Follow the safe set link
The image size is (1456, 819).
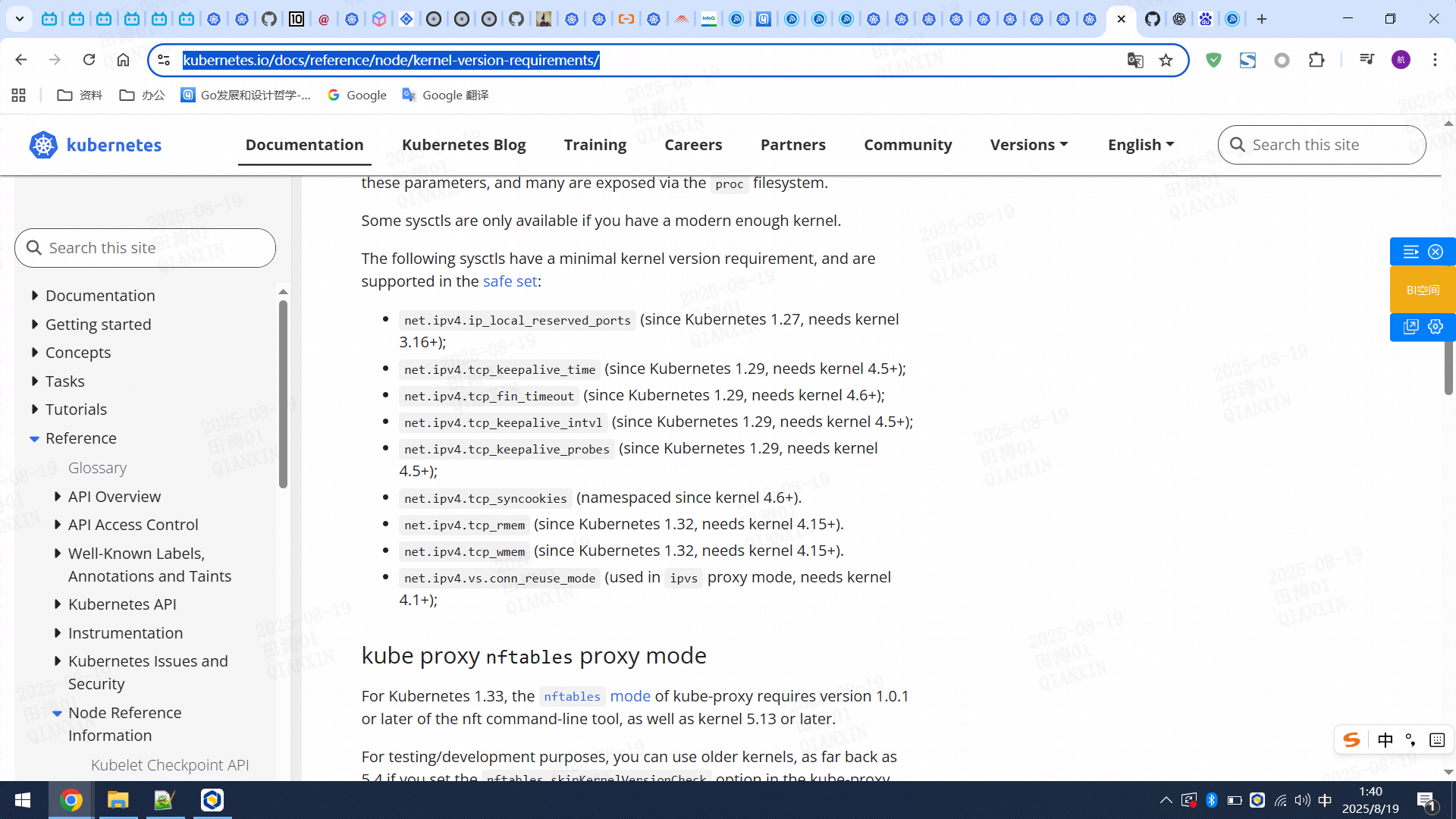click(510, 281)
